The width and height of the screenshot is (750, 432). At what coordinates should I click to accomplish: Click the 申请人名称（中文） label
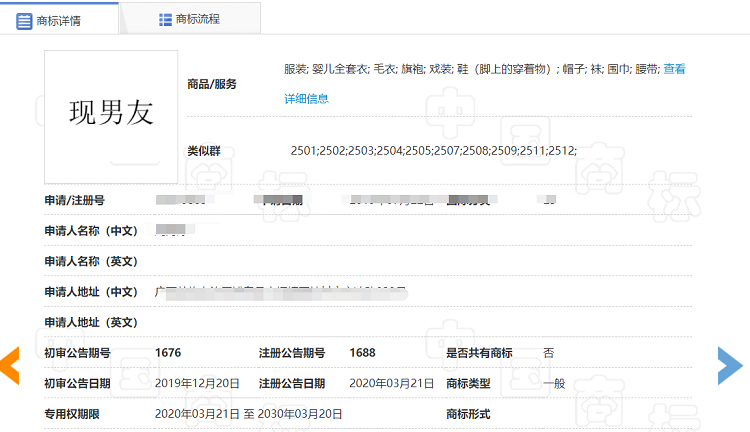[91, 231]
